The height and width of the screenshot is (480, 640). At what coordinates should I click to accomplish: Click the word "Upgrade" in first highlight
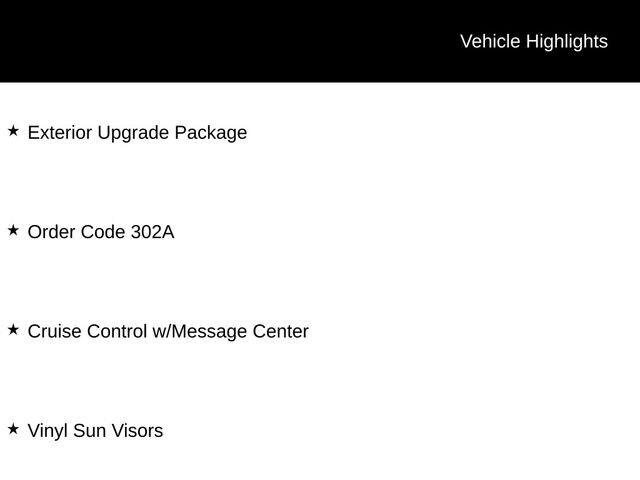(x=133, y=132)
